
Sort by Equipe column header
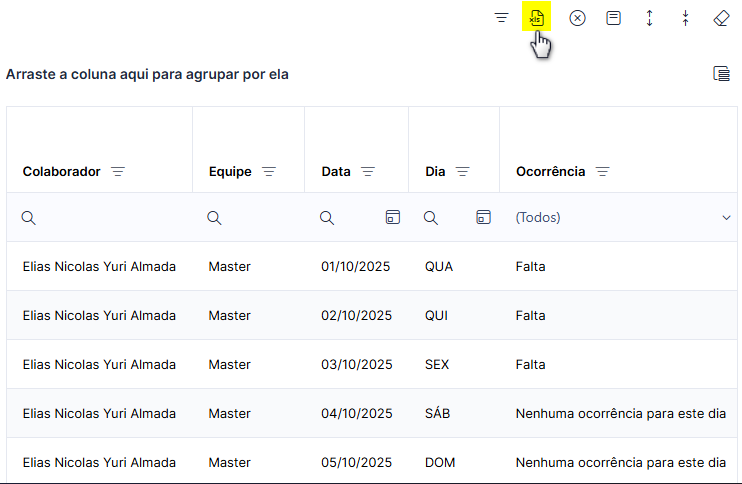pyautogui.click(x=230, y=171)
